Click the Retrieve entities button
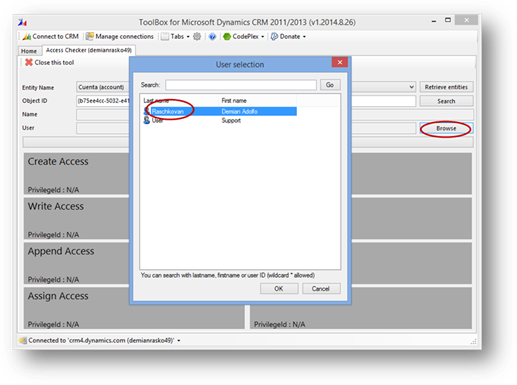This screenshot has height=385, width=517. pos(446,87)
